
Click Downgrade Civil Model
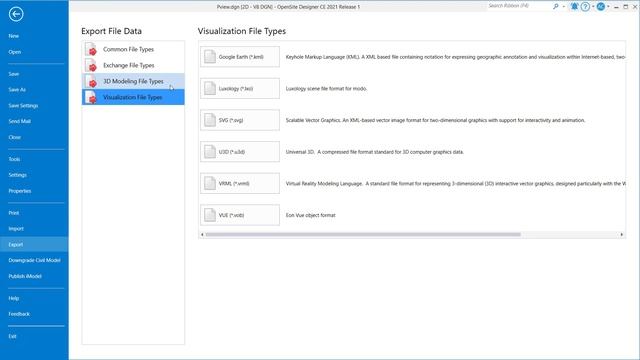(34, 260)
